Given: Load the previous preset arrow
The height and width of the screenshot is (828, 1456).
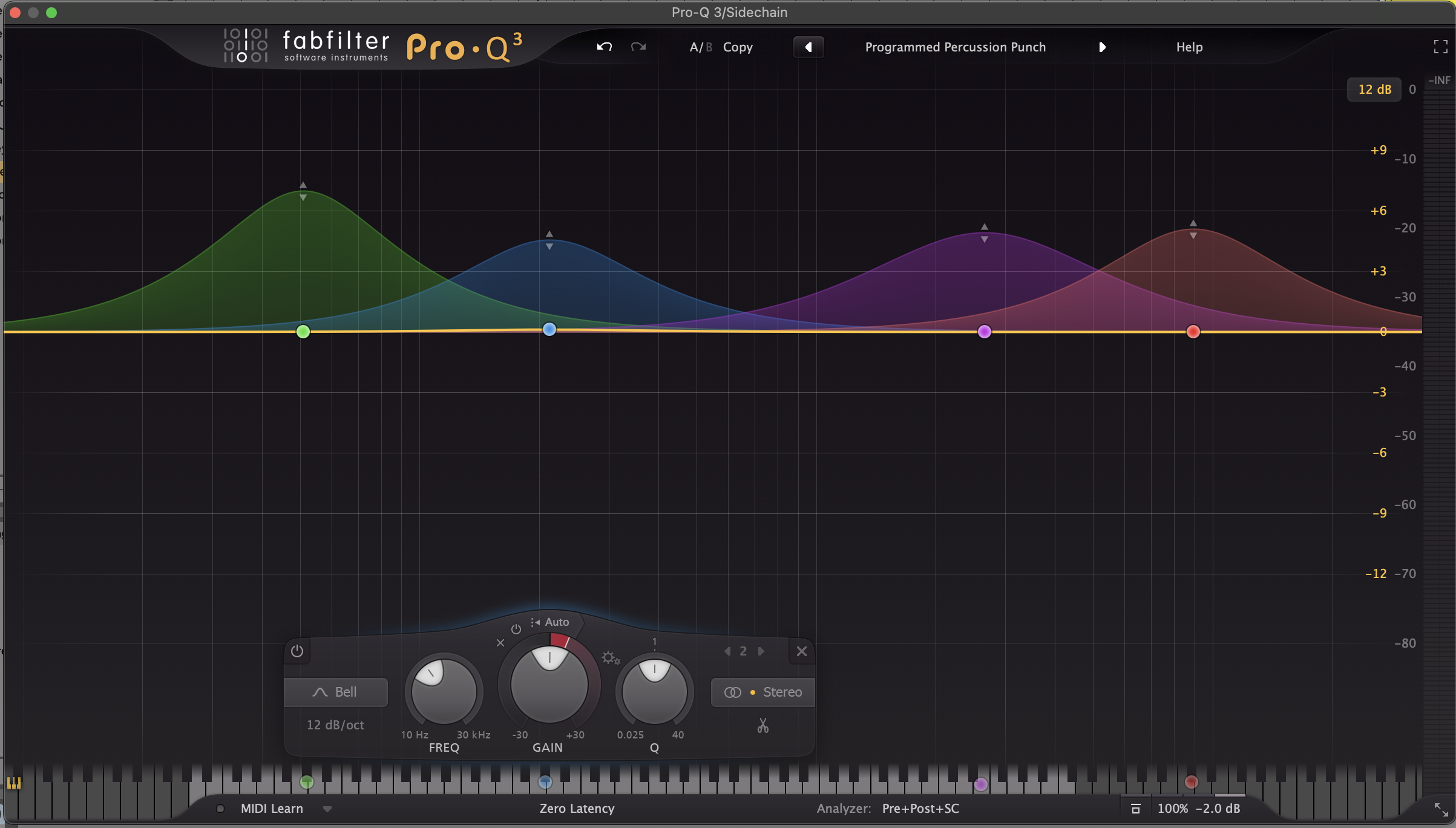Looking at the screenshot, I should coord(808,47).
